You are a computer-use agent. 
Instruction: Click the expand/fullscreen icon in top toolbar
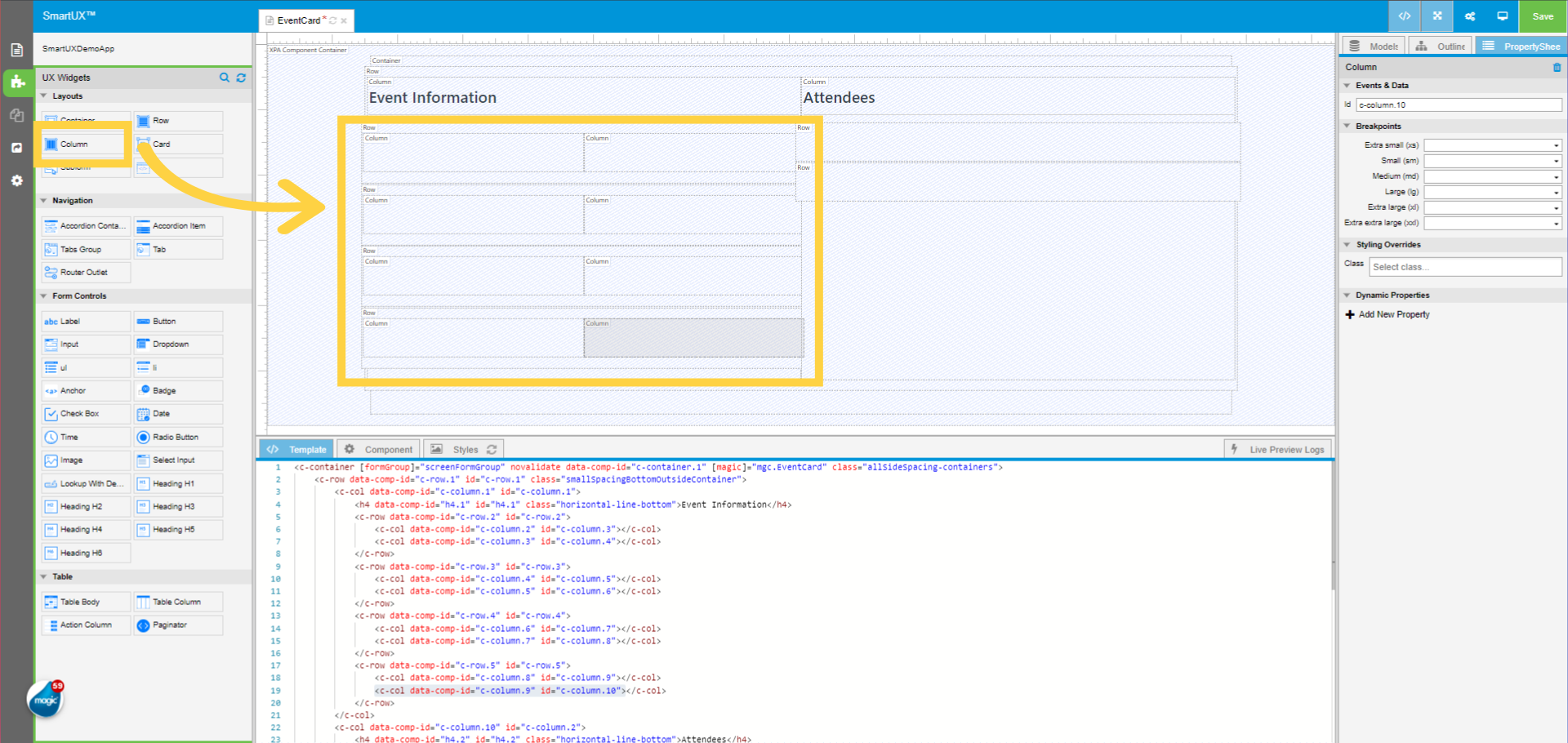tap(1437, 16)
